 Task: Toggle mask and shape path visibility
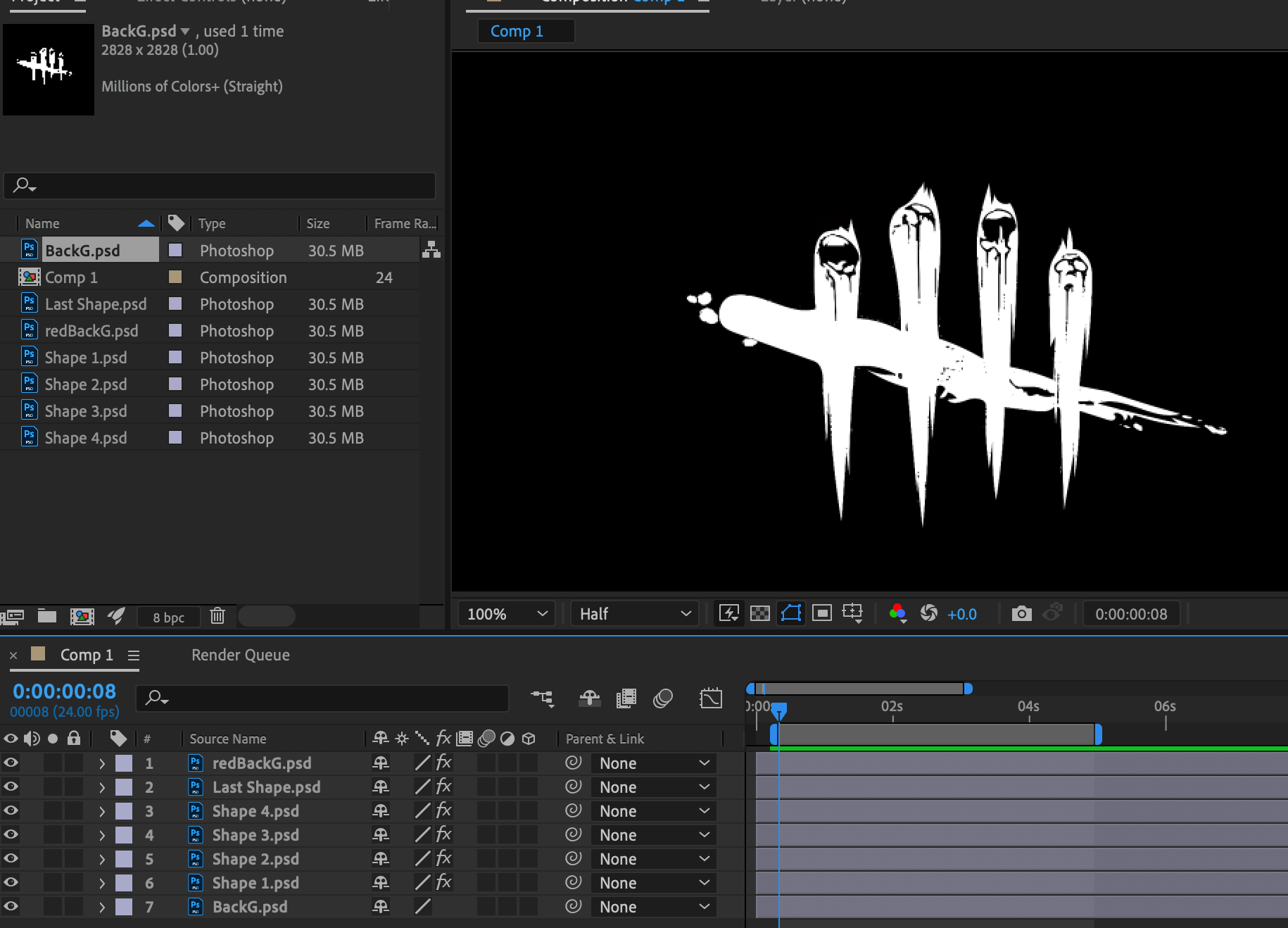(x=791, y=613)
